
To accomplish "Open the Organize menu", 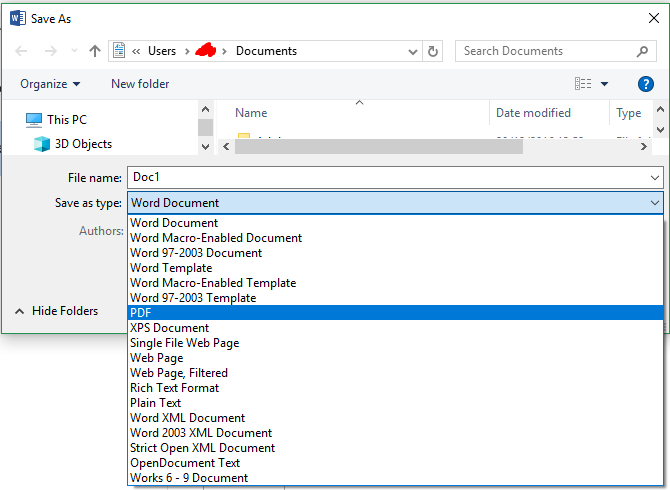I will (50, 84).
